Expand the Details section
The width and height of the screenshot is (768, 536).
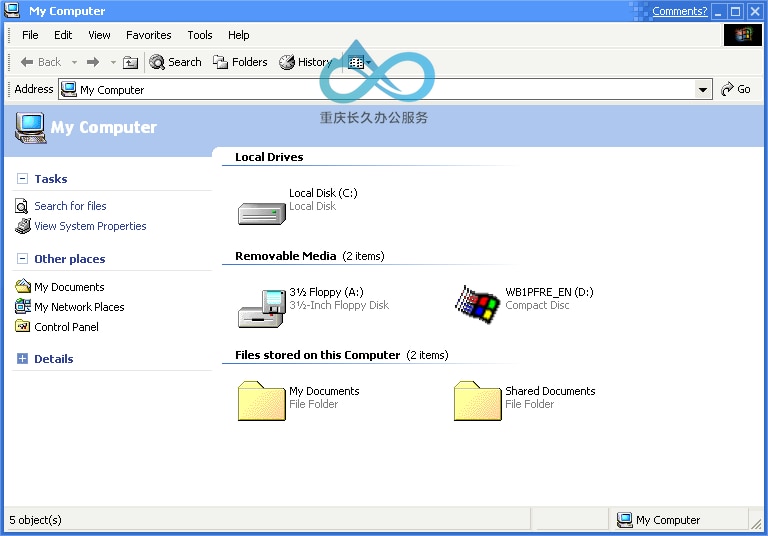(23, 359)
